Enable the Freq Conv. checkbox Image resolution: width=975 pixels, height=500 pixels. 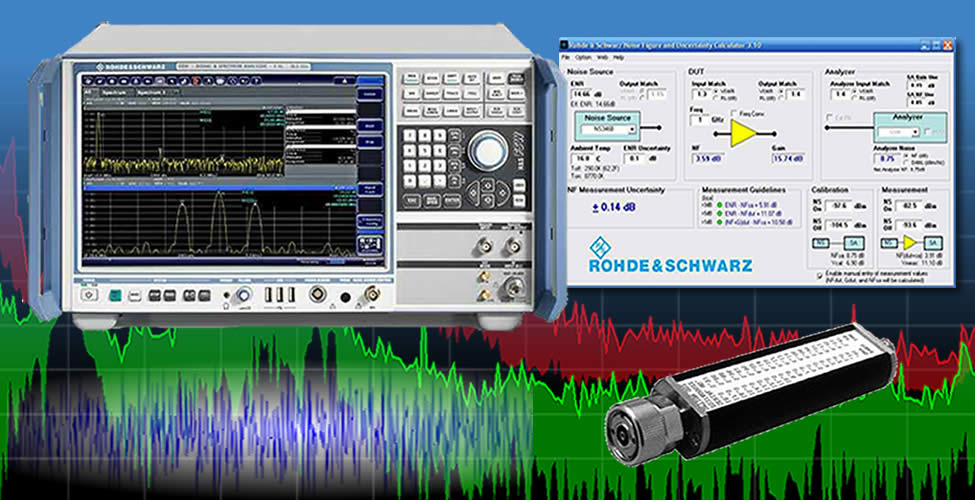(734, 113)
